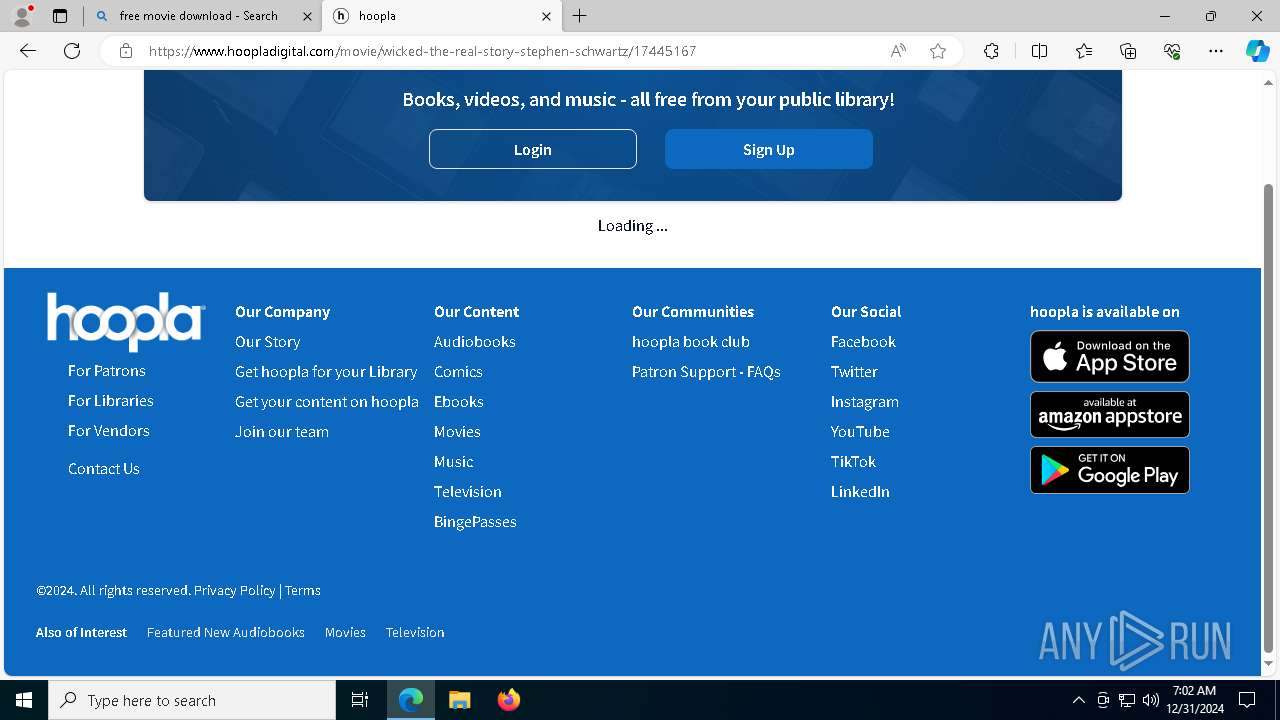This screenshot has width=1280, height=720.
Task: Open Featured New Audiobooks link
Action: (x=226, y=632)
